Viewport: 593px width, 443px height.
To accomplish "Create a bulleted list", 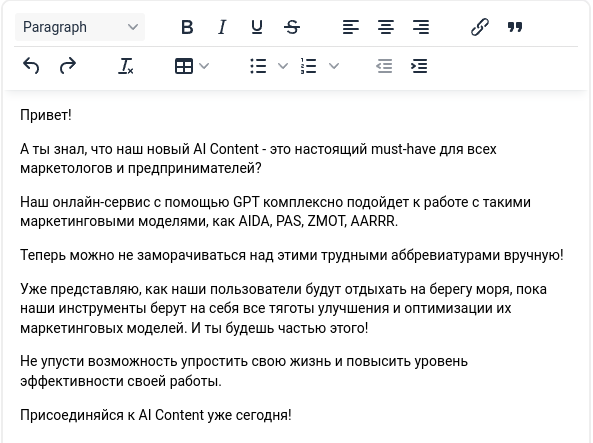I will point(258,66).
